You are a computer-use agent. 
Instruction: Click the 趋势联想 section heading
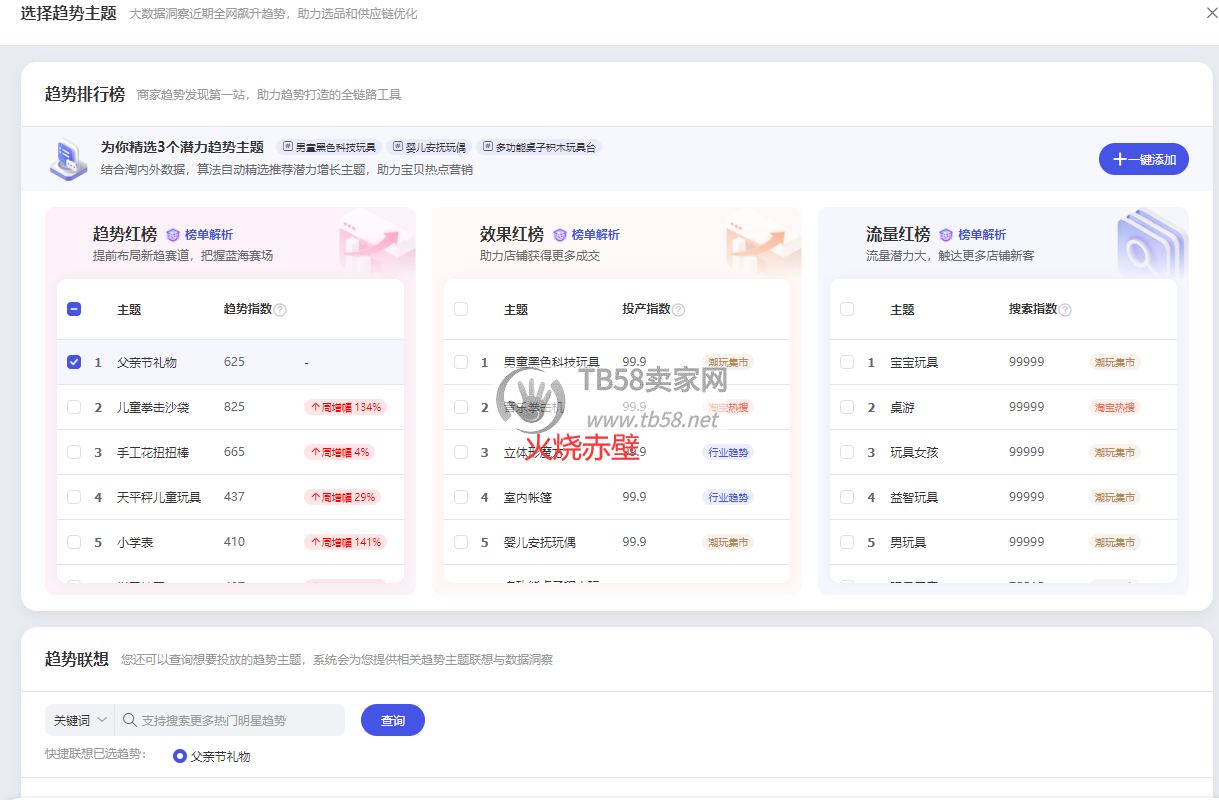click(x=77, y=659)
